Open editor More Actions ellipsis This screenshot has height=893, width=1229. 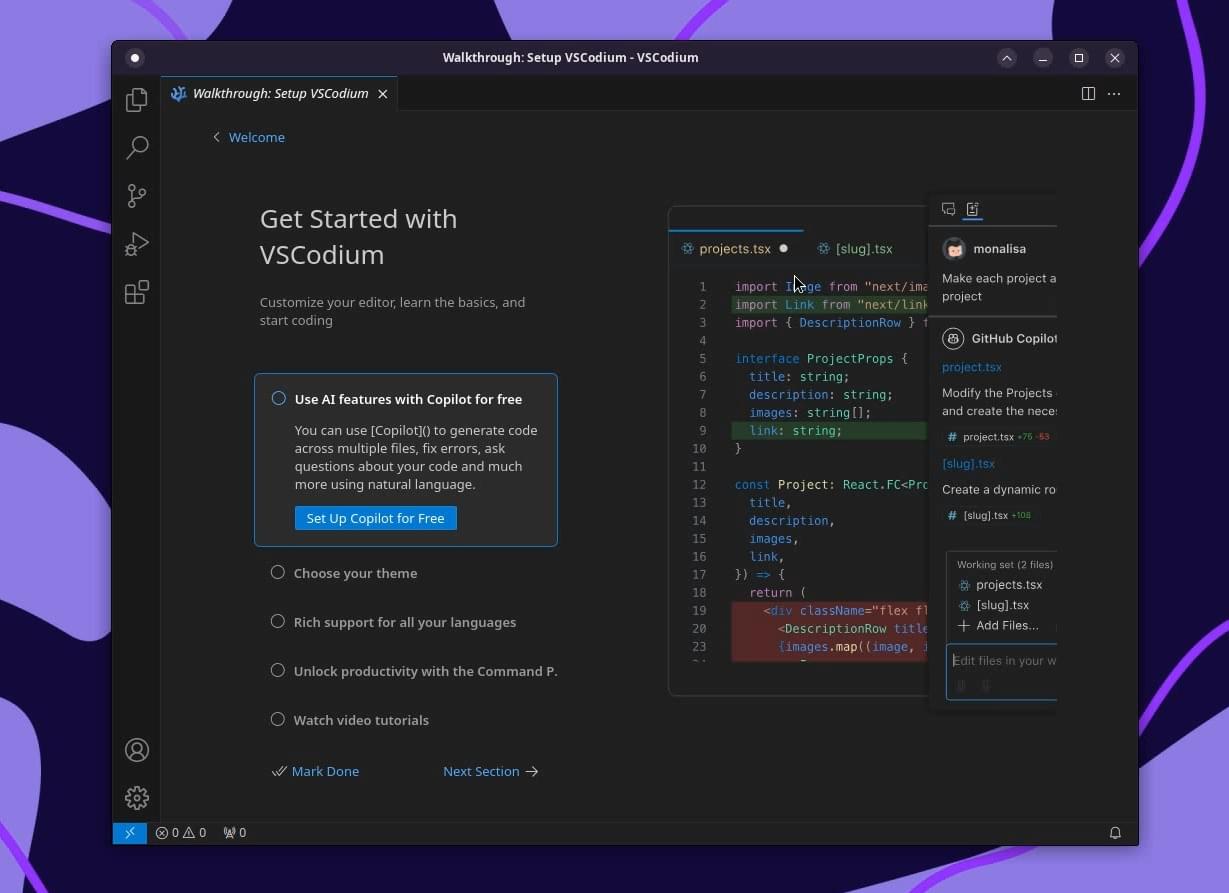point(1114,93)
